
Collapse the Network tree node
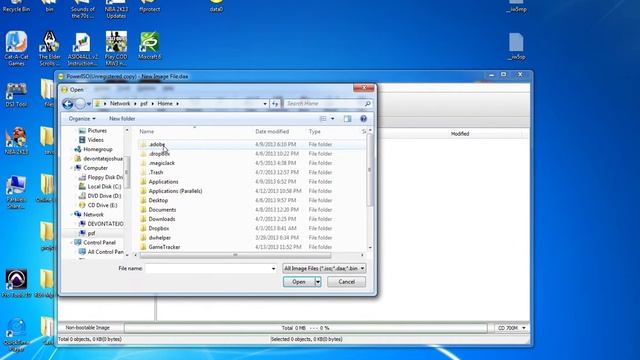[x=72, y=215]
